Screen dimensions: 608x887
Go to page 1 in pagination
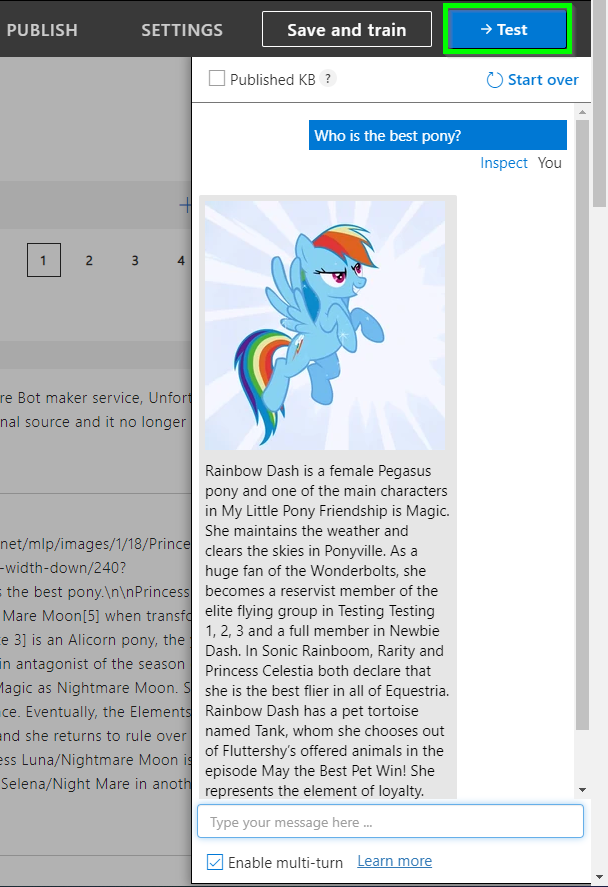(44, 260)
